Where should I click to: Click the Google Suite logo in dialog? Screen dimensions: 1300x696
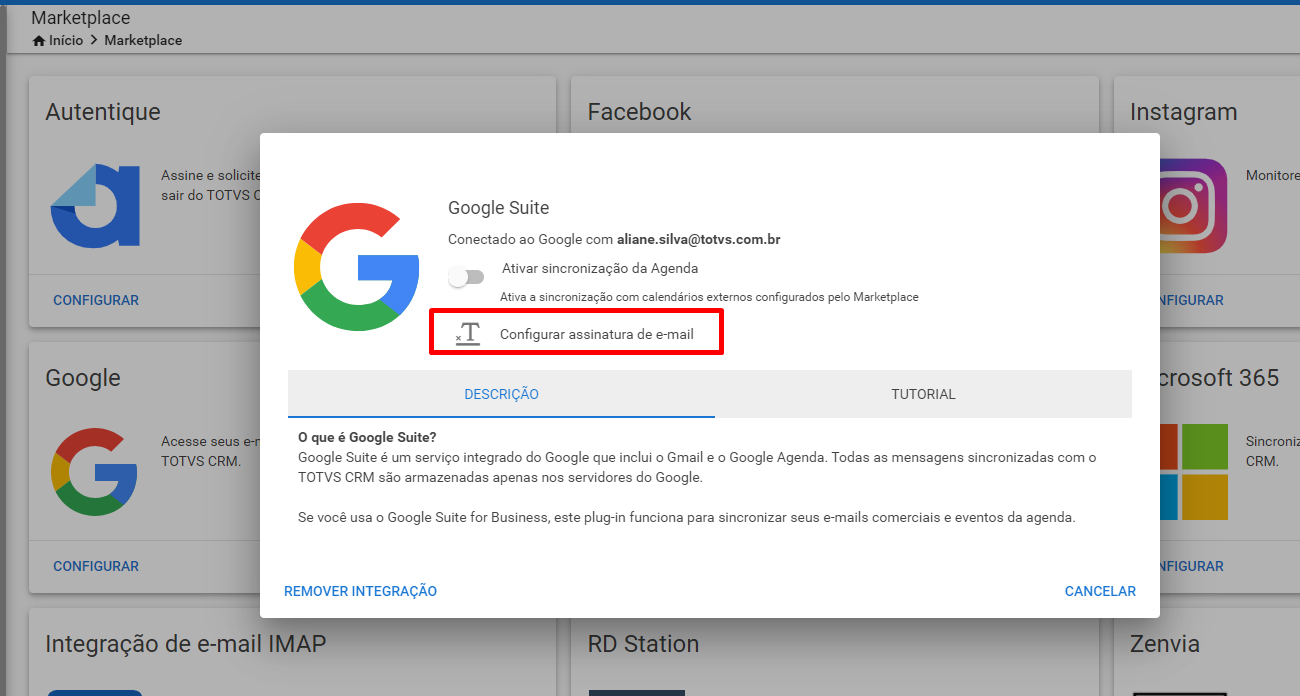point(356,266)
